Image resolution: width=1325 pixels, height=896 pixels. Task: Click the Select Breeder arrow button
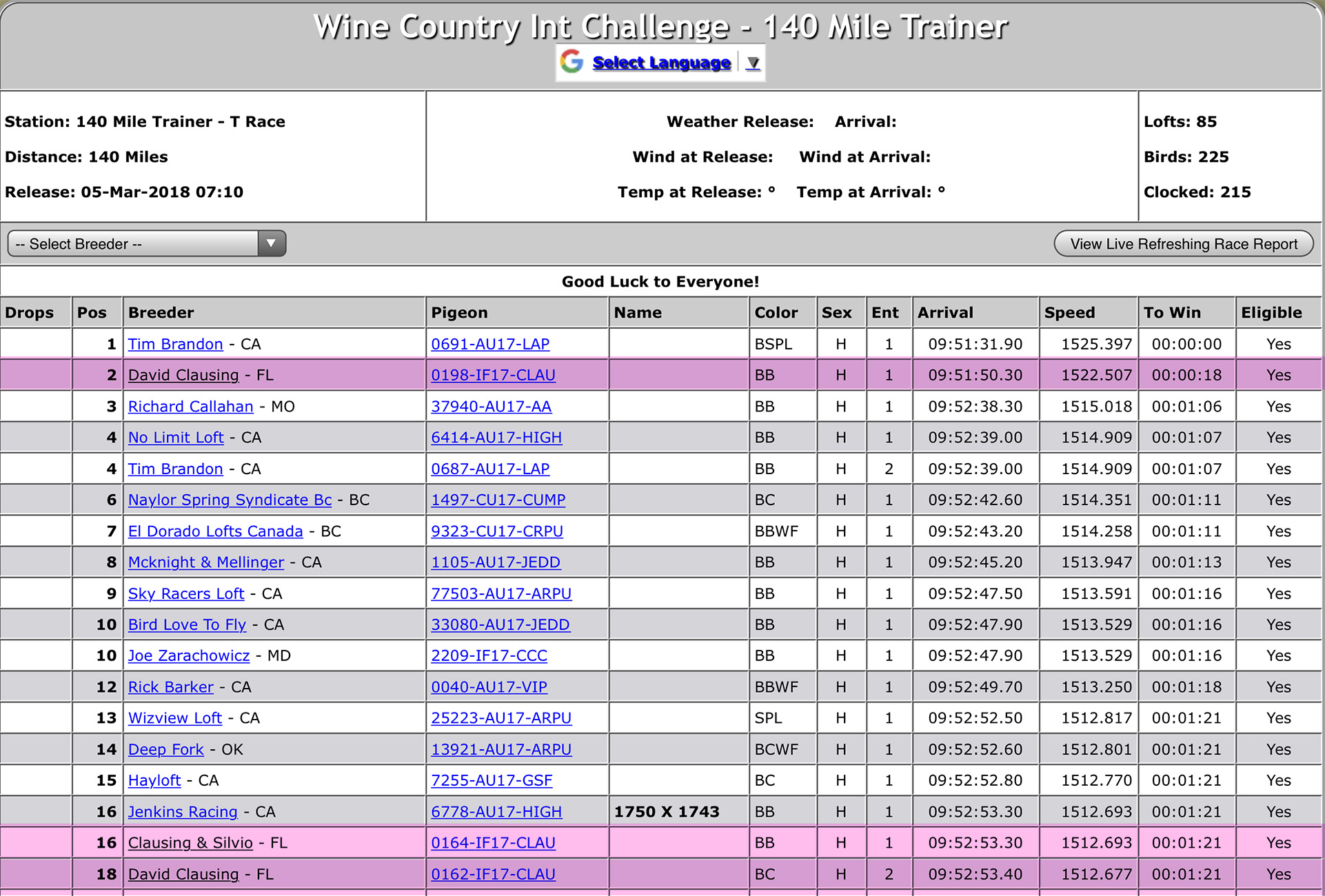(x=272, y=244)
